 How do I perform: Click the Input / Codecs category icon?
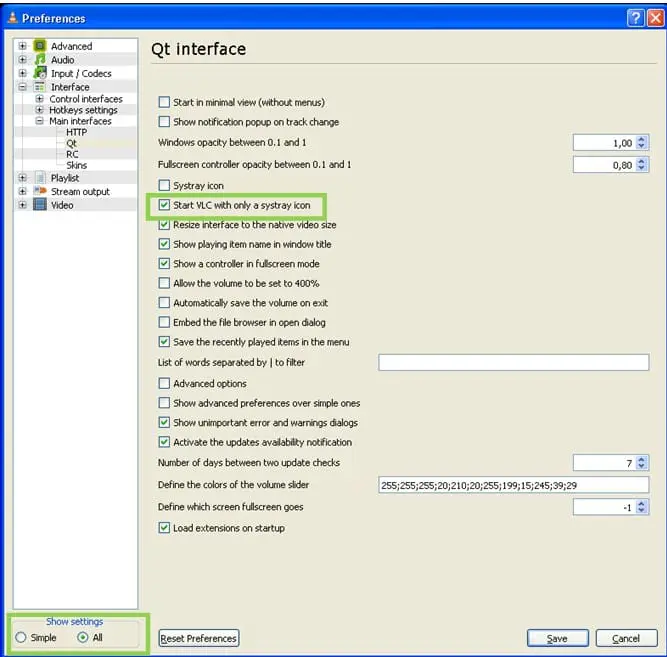[40, 73]
